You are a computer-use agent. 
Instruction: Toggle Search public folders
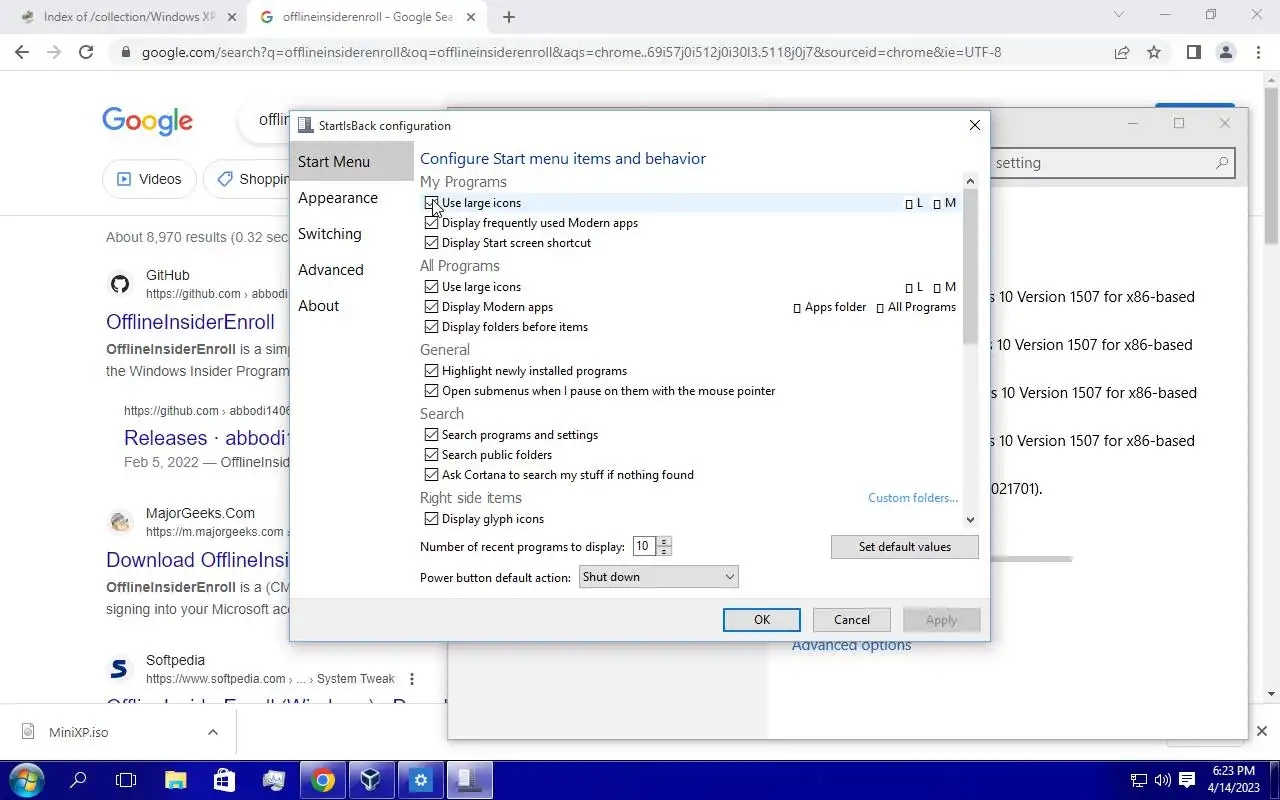pyautogui.click(x=431, y=455)
